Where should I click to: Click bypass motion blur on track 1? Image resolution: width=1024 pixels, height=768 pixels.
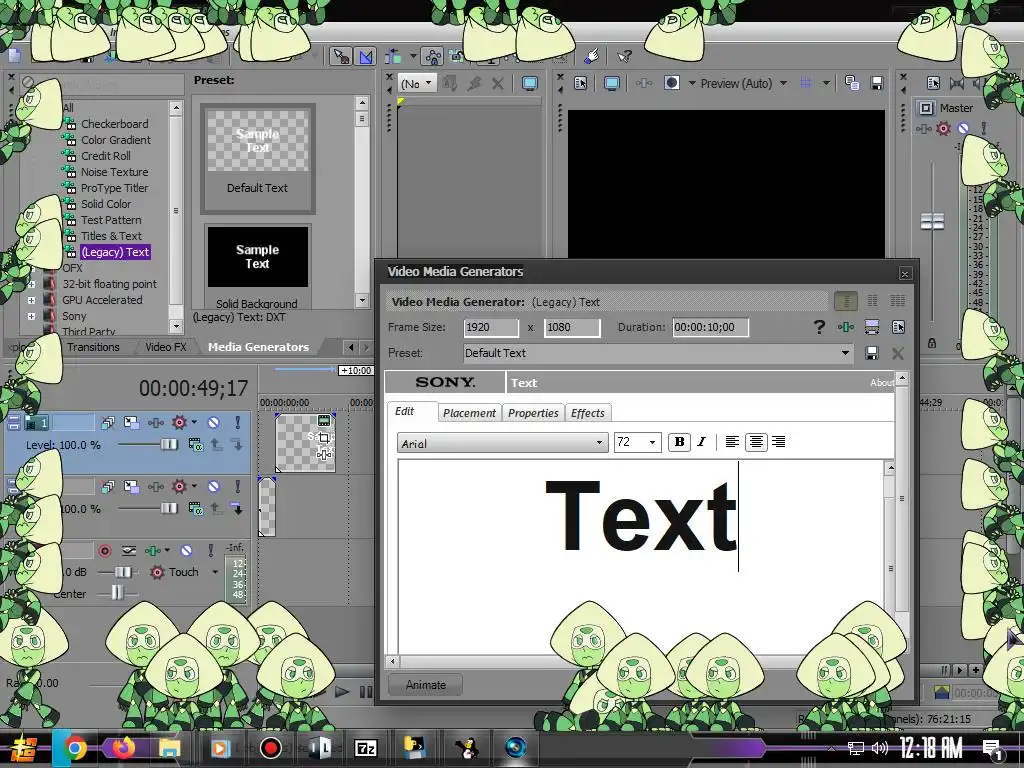click(108, 423)
